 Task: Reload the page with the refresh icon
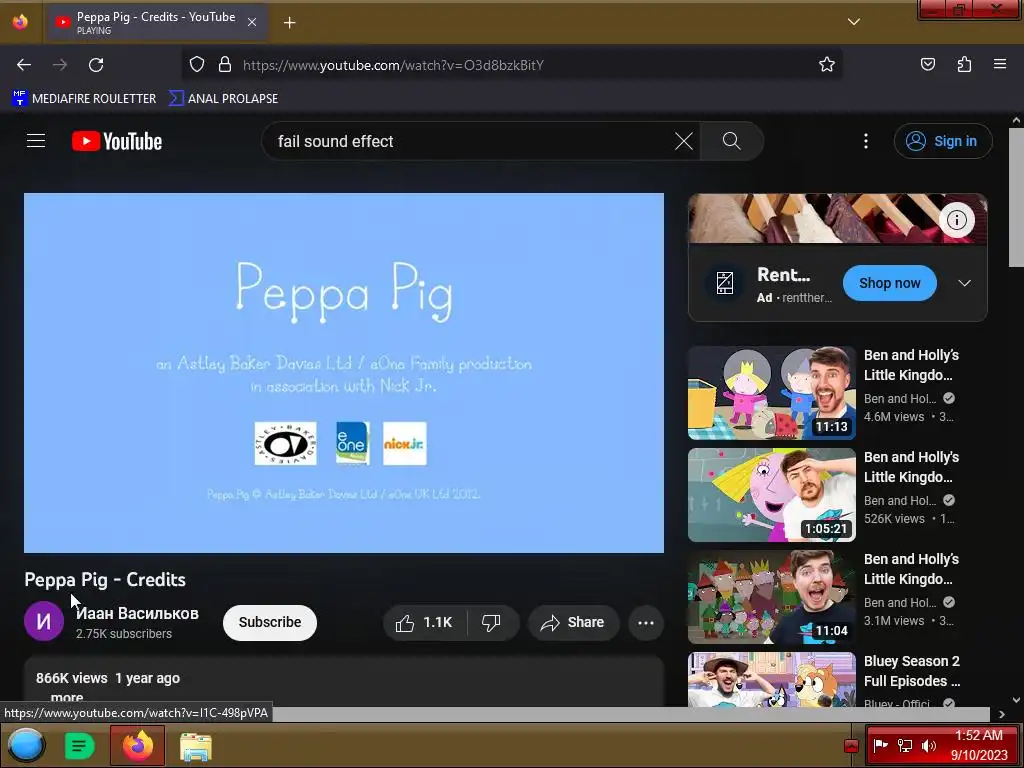96,65
